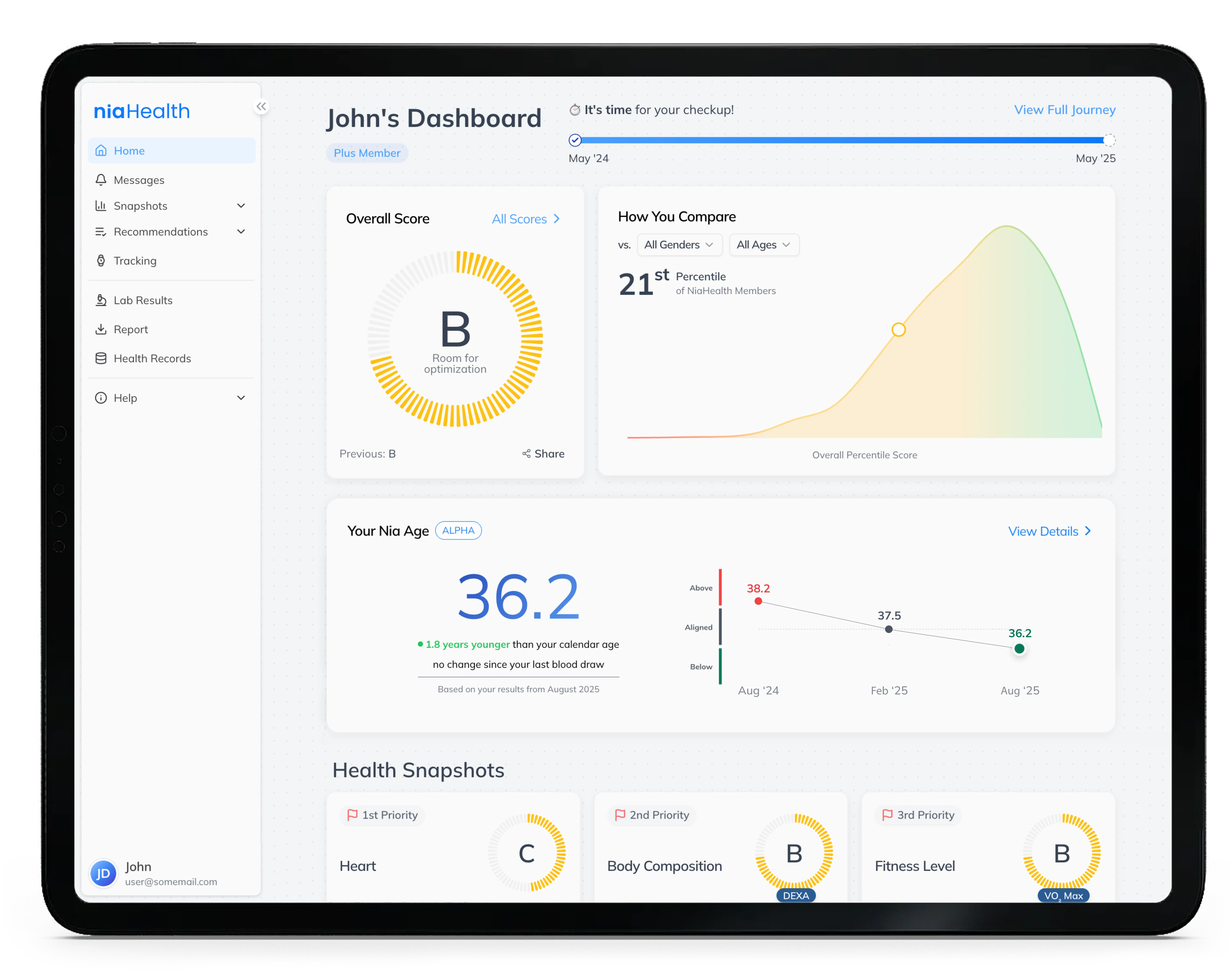Click the All Scores link

pos(525,219)
